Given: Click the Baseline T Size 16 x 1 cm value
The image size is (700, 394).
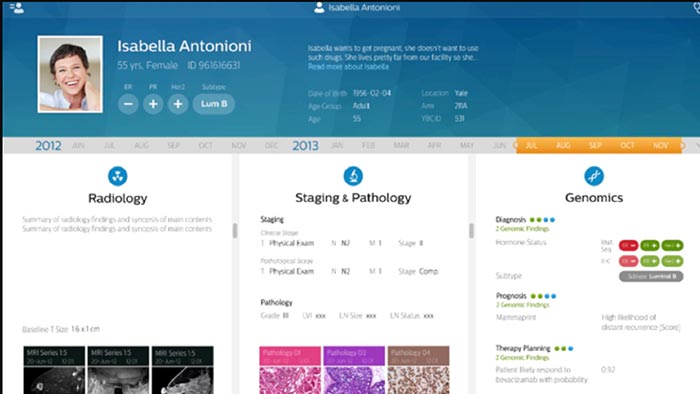Looking at the screenshot, I should tap(85, 329).
